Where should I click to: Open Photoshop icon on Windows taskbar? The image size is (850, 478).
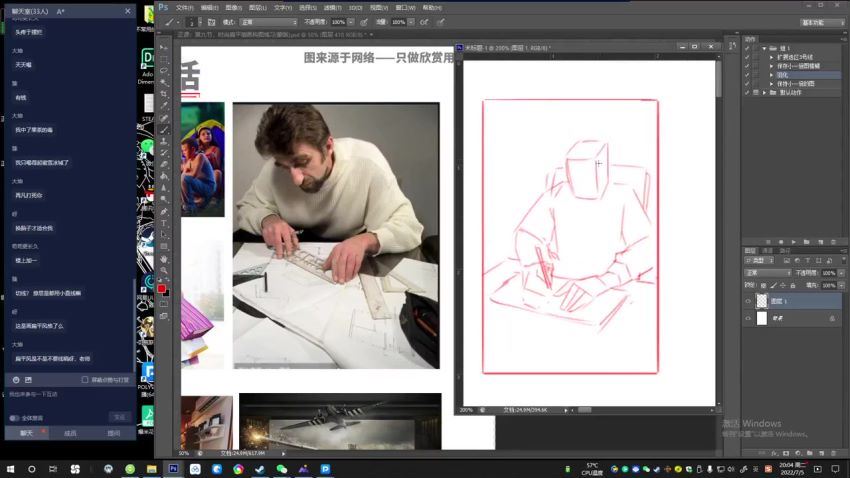tap(173, 469)
